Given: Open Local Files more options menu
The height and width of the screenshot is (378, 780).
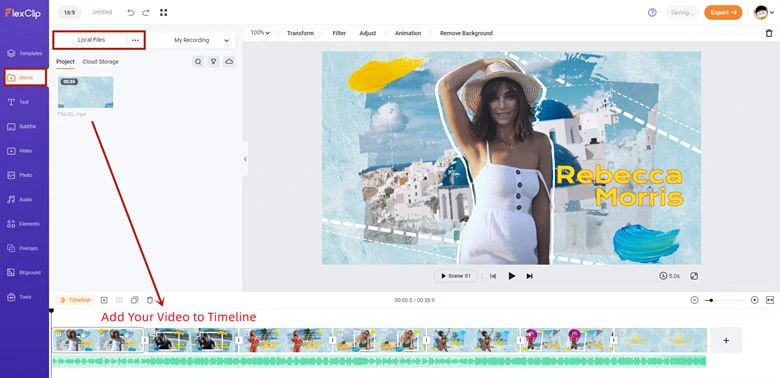Looking at the screenshot, I should click(x=135, y=40).
